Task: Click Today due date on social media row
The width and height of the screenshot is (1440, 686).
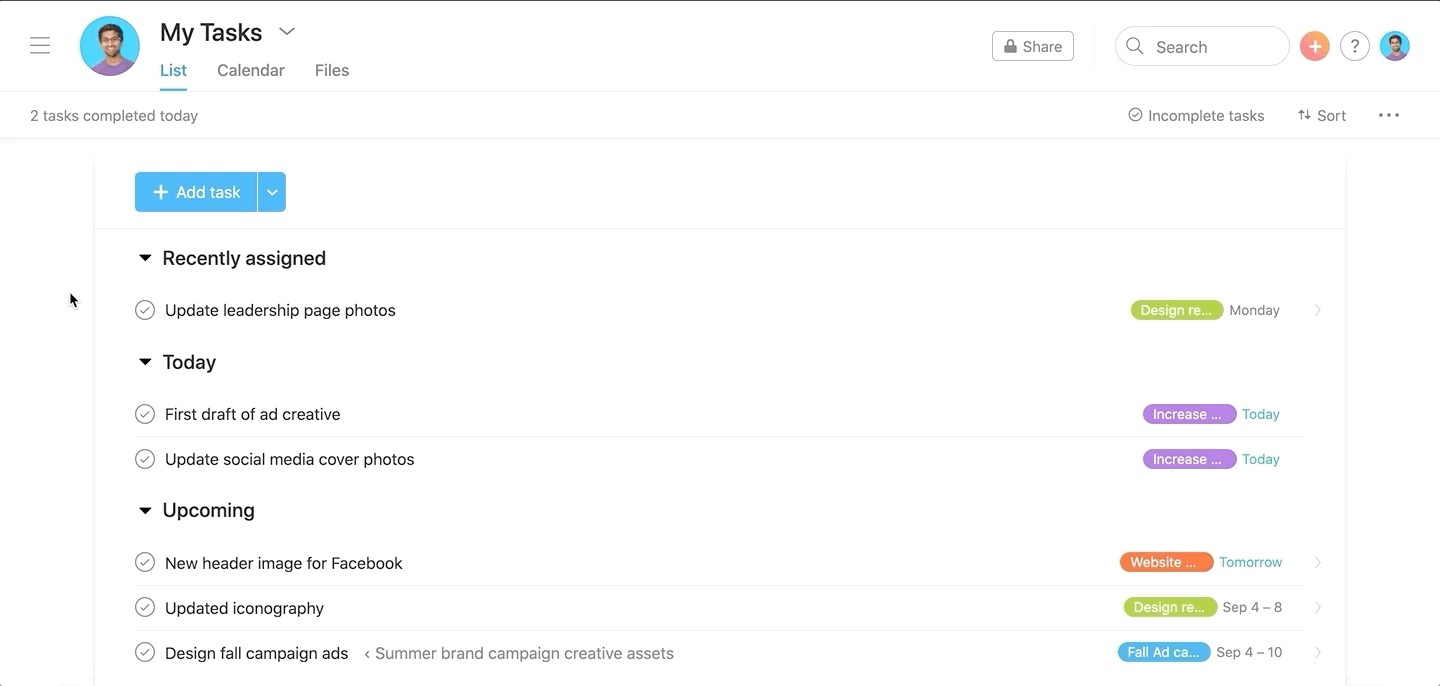Action: pyautogui.click(x=1261, y=459)
